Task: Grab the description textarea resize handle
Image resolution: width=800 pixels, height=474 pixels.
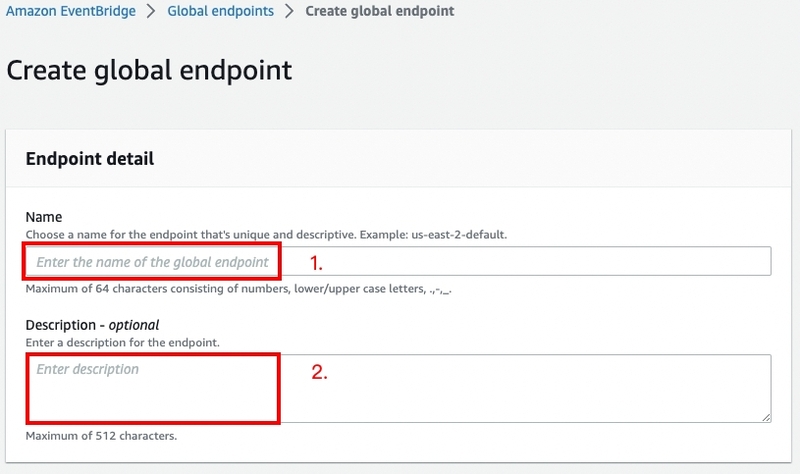Action: pyautogui.click(x=766, y=417)
